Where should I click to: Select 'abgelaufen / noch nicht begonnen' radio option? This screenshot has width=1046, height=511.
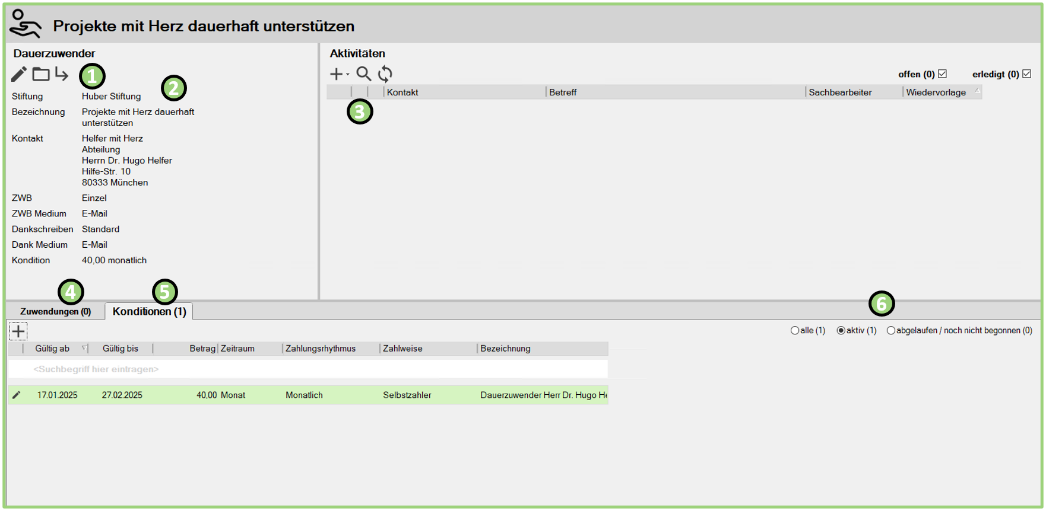click(x=891, y=330)
